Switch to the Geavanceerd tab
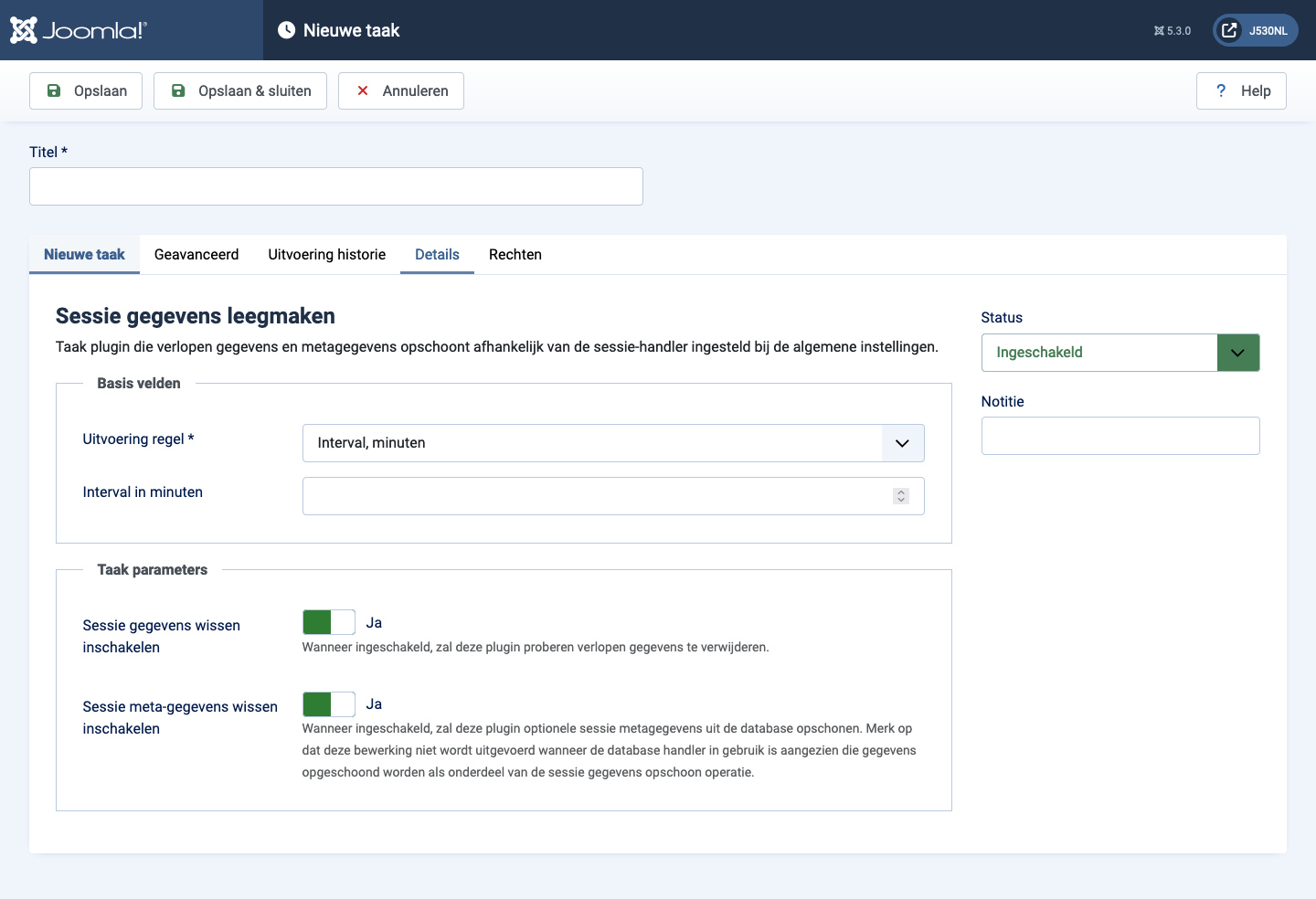Image resolution: width=1316 pixels, height=899 pixels. [x=196, y=254]
